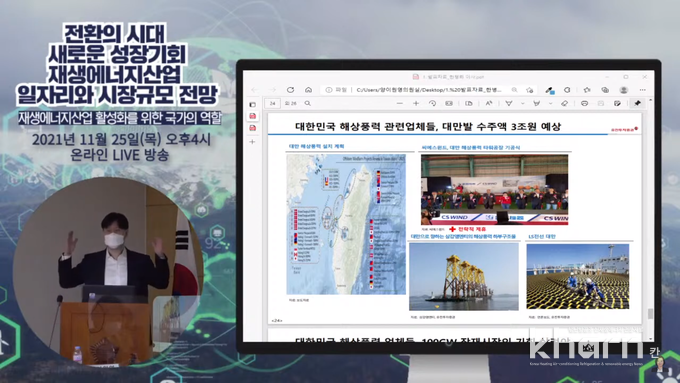Toggle the Draw pen tool
The width and height of the screenshot is (680, 383).
[x=509, y=104]
